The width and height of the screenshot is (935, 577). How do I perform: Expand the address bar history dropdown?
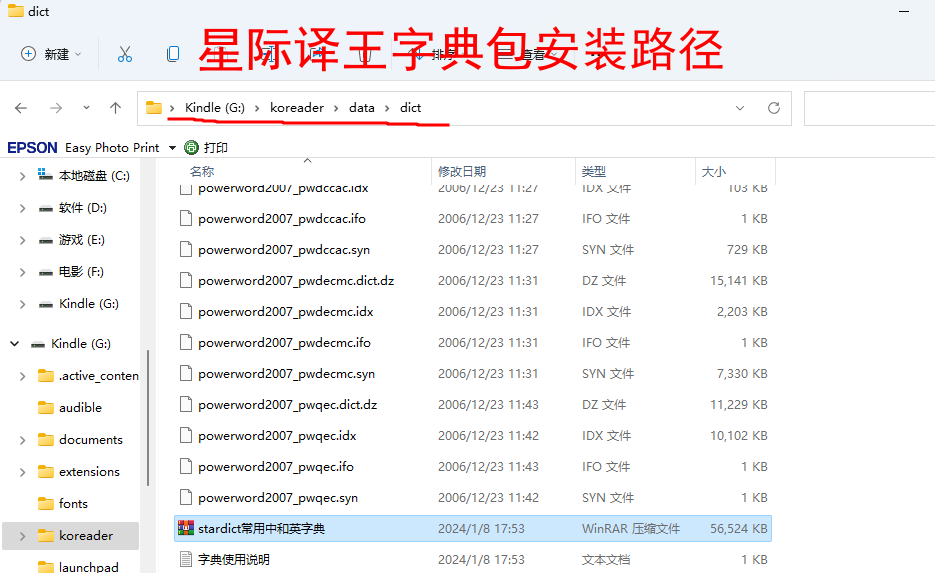coord(740,108)
